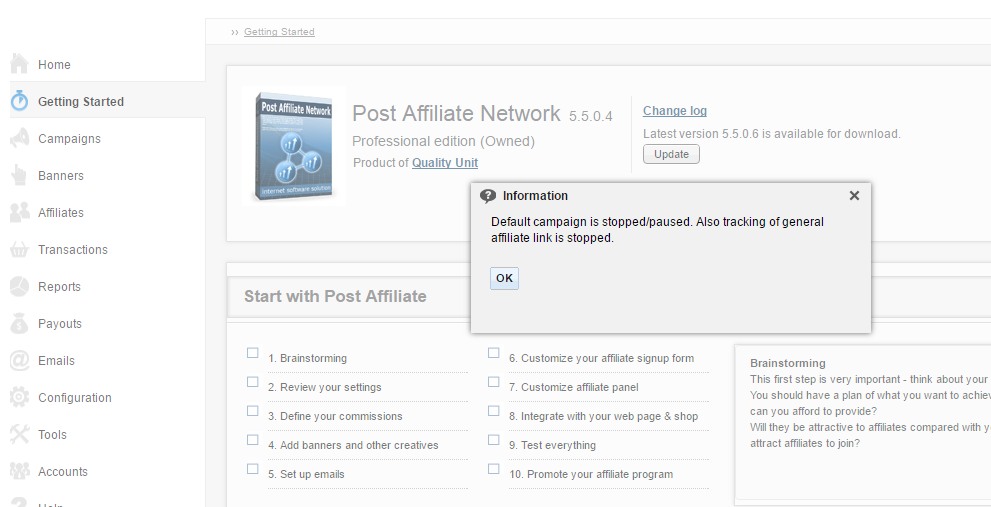
Task: Open the Home menu item
Action: pyautogui.click(x=54, y=64)
